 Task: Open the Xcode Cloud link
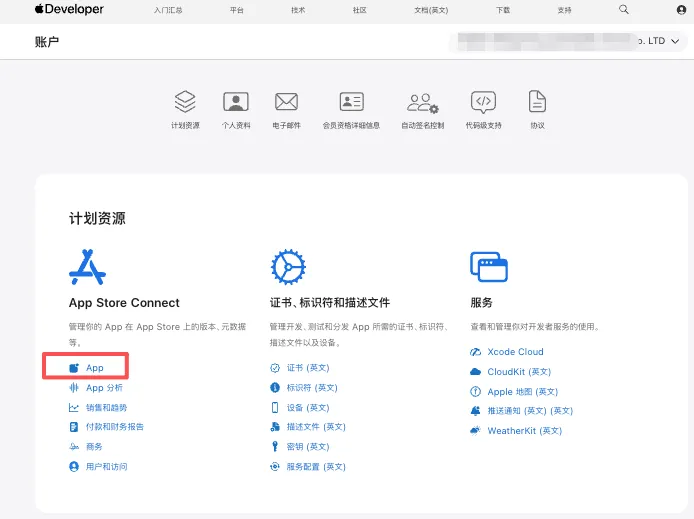pos(515,352)
